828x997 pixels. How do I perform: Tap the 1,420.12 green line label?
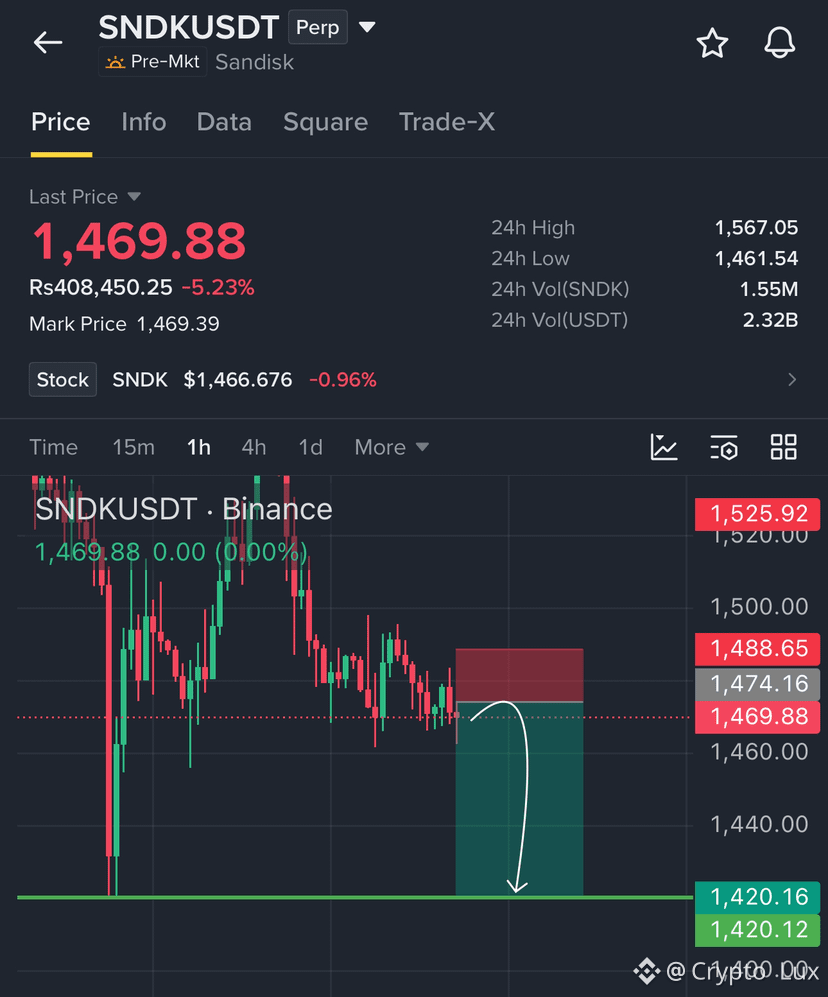pos(757,930)
